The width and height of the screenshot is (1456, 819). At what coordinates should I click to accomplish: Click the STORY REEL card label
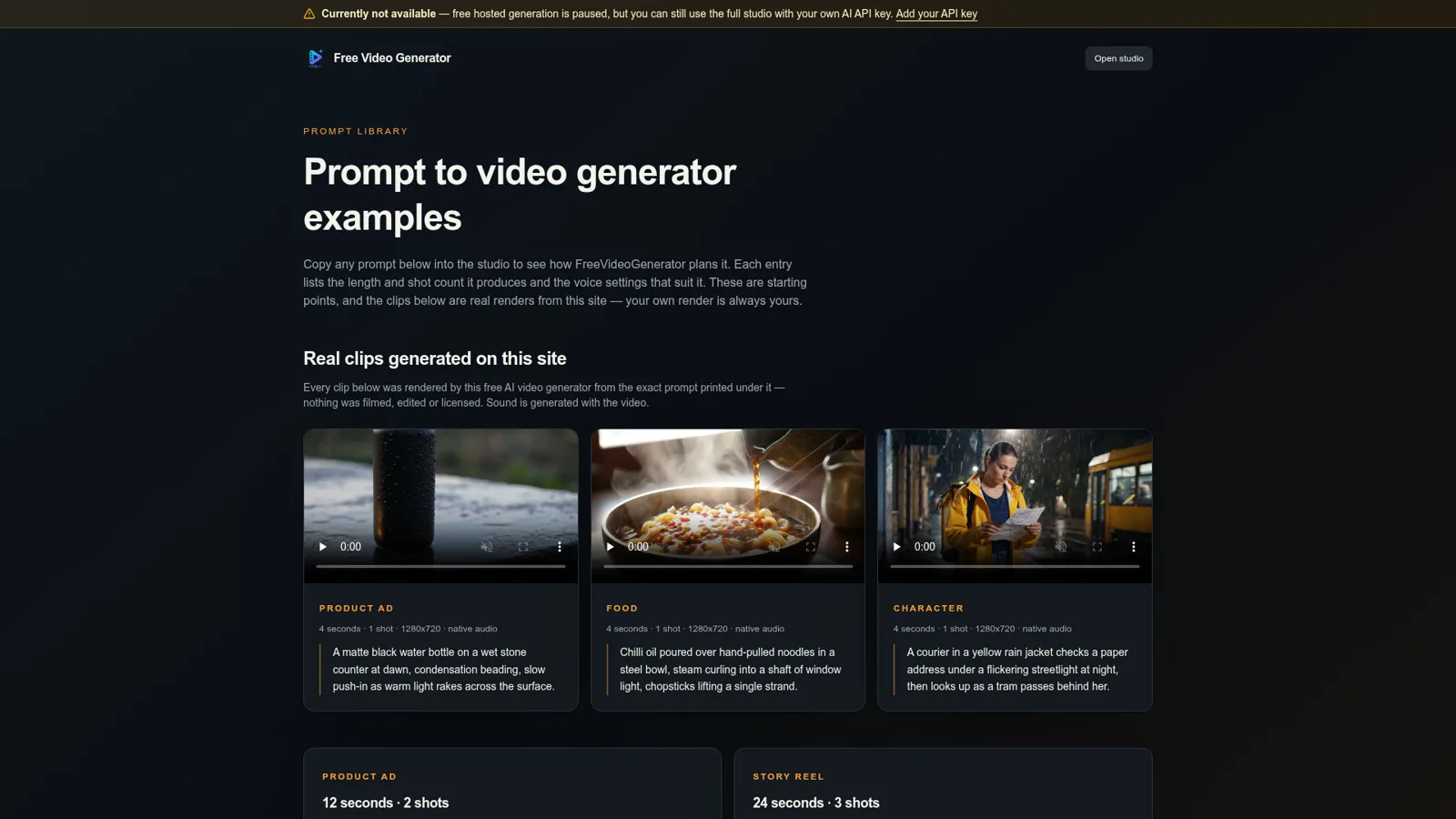point(788,776)
